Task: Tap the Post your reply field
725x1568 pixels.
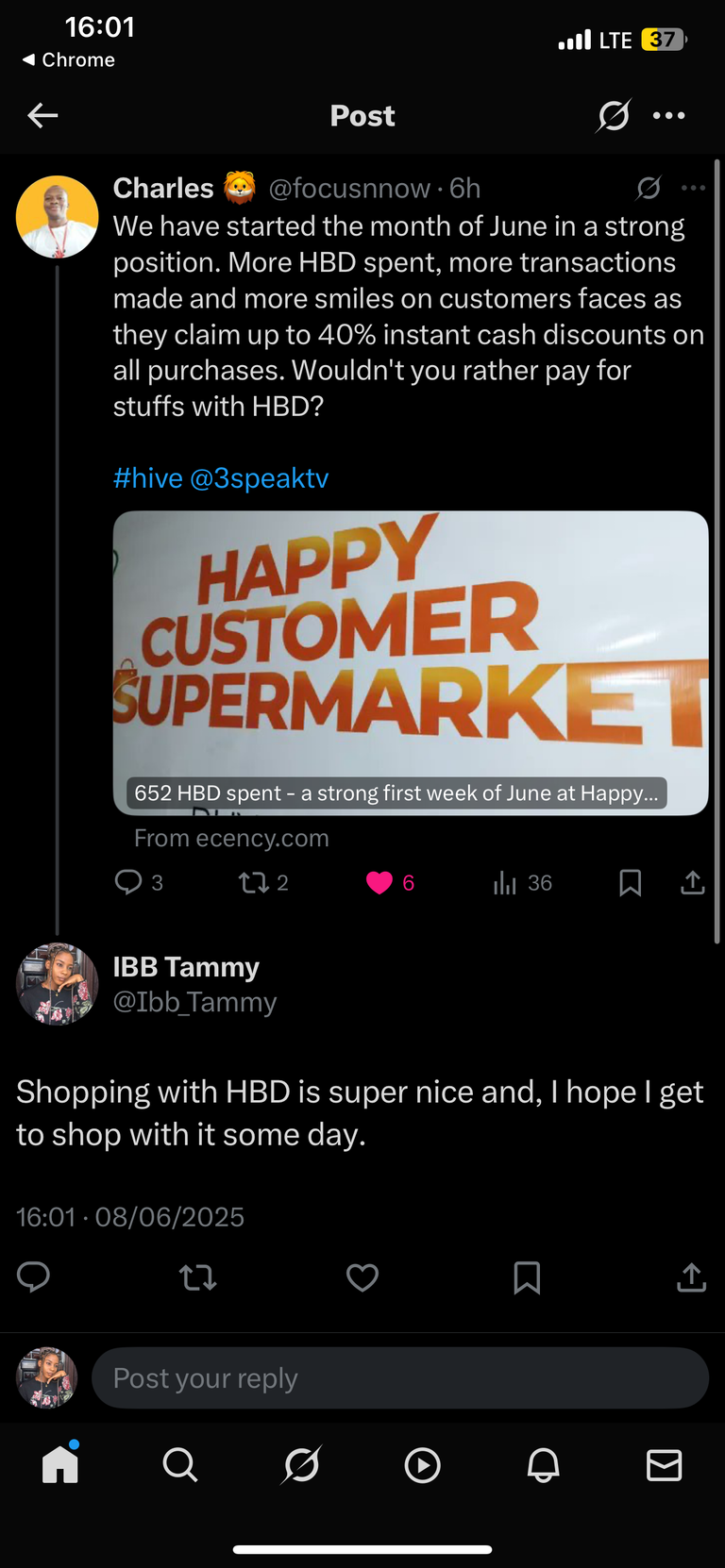Action: (x=400, y=1378)
